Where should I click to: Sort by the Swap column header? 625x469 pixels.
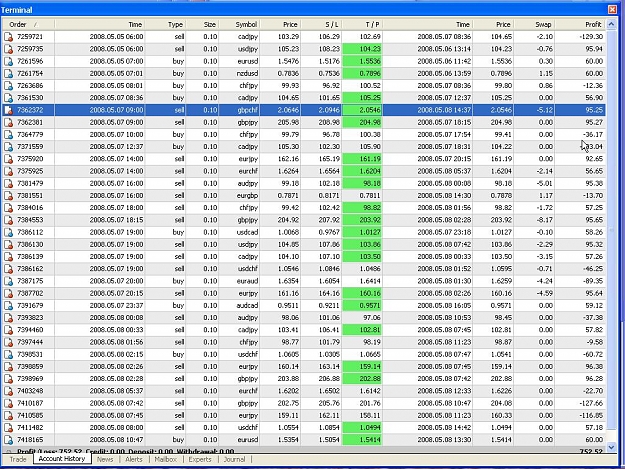[534, 25]
